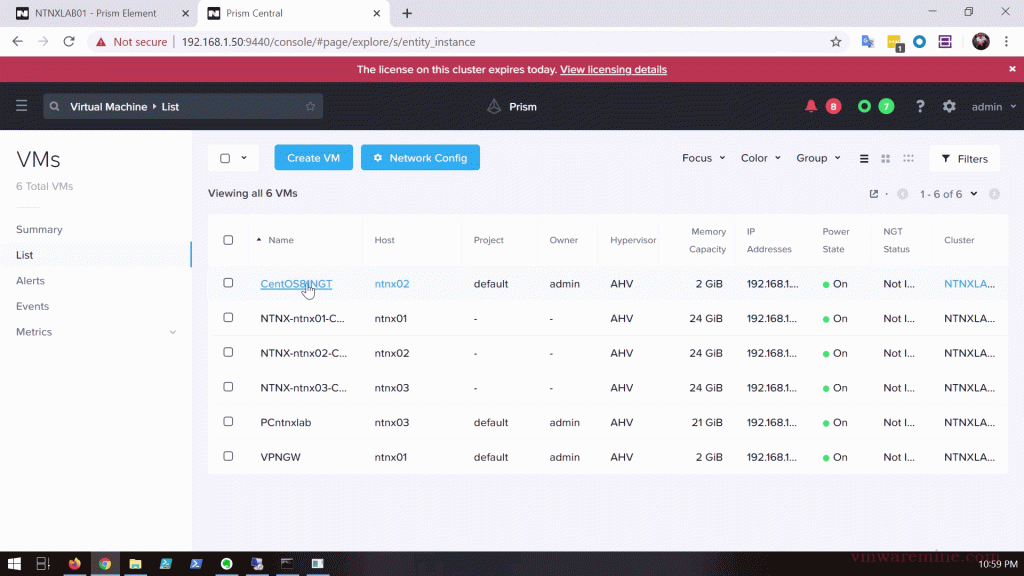
Task: Bookmark this page in Chrome
Action: click(836, 42)
